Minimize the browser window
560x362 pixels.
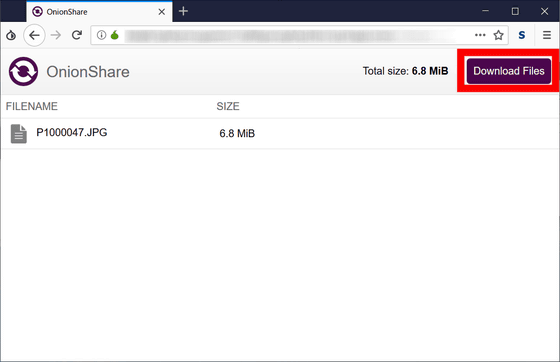pyautogui.click(x=485, y=11)
